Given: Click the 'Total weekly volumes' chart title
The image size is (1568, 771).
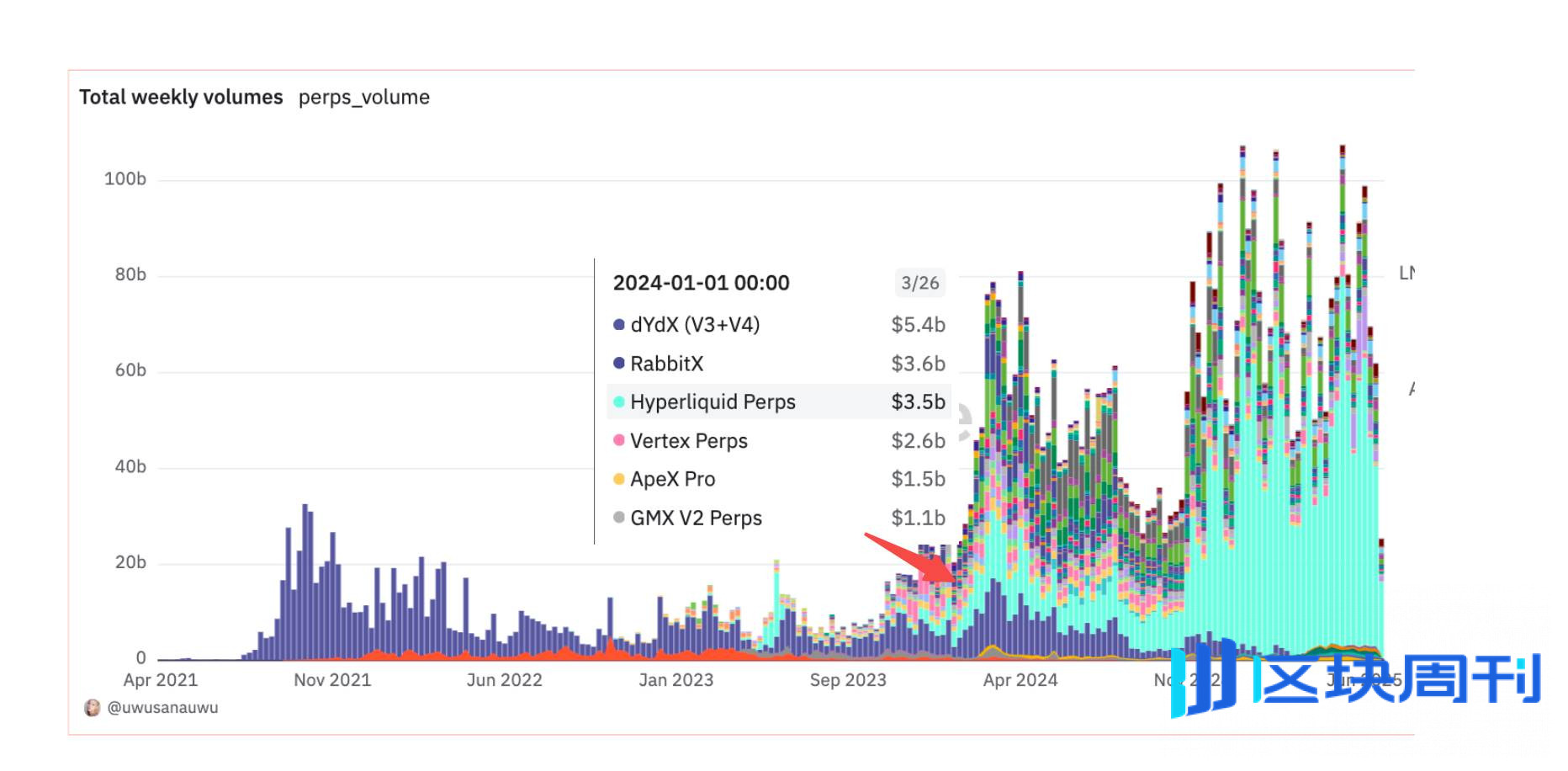Looking at the screenshot, I should tap(181, 98).
